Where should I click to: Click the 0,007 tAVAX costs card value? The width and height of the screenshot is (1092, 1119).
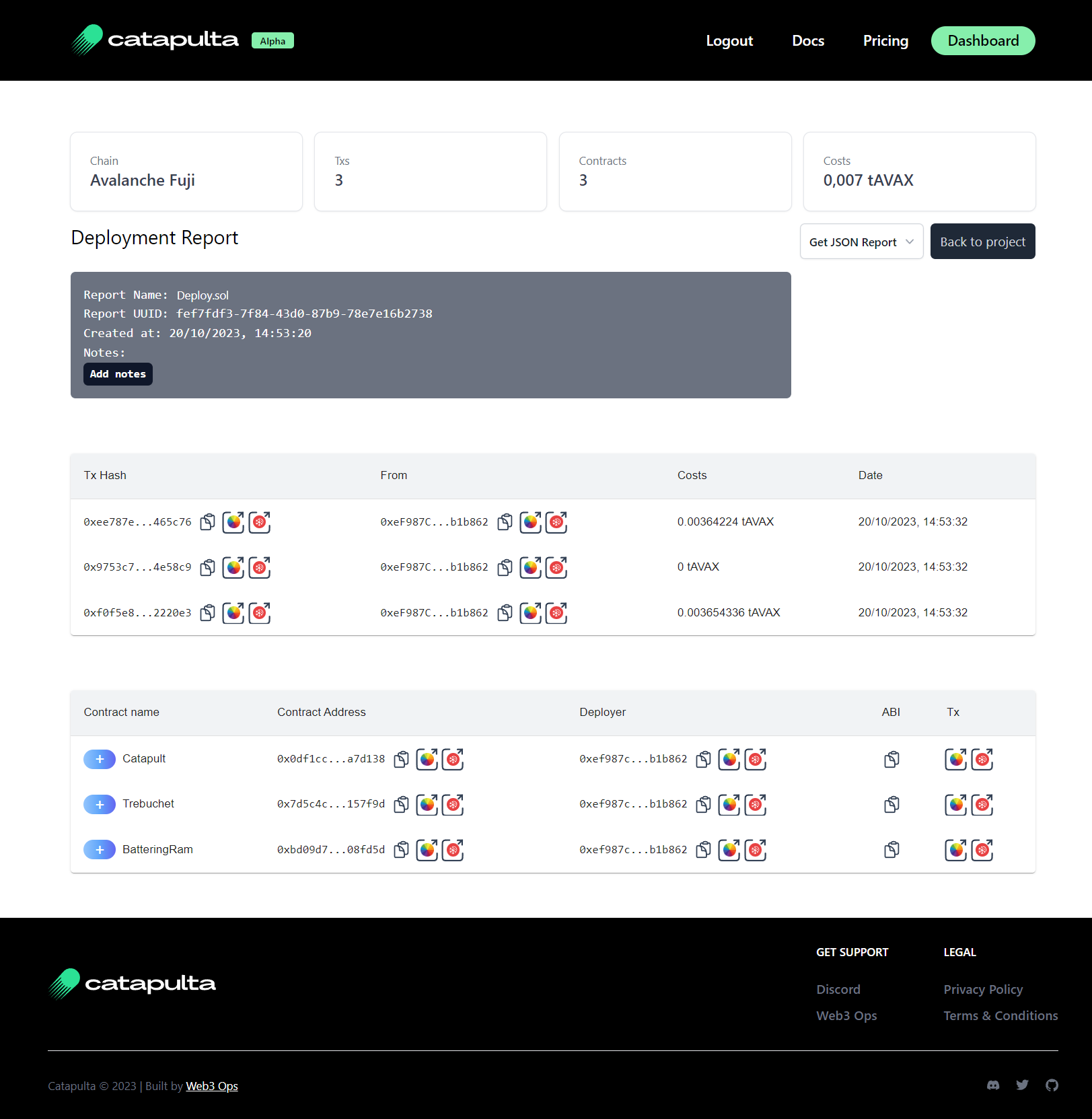(868, 180)
